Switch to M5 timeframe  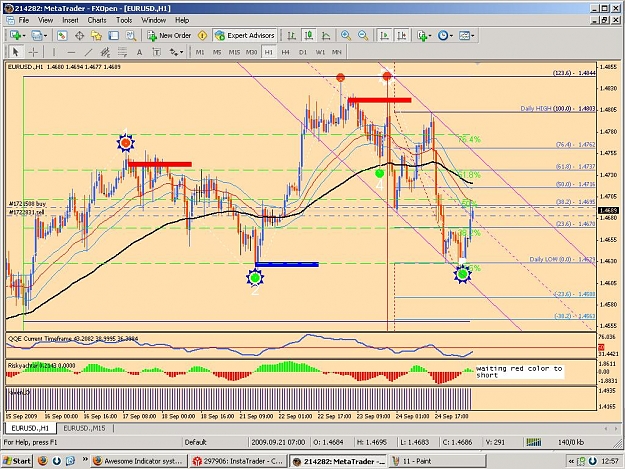click(x=216, y=52)
